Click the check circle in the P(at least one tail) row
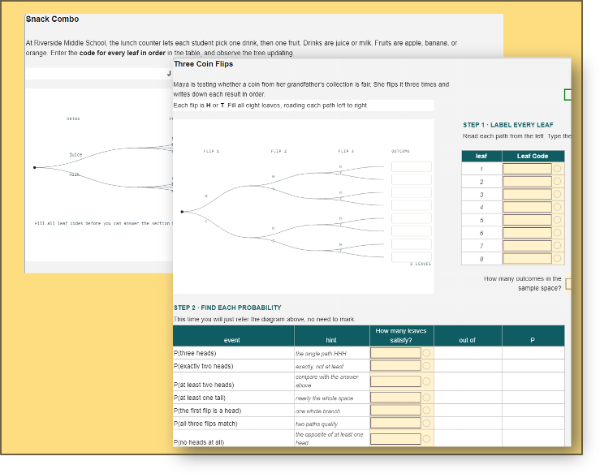The height and width of the screenshot is (475, 600). click(426, 398)
